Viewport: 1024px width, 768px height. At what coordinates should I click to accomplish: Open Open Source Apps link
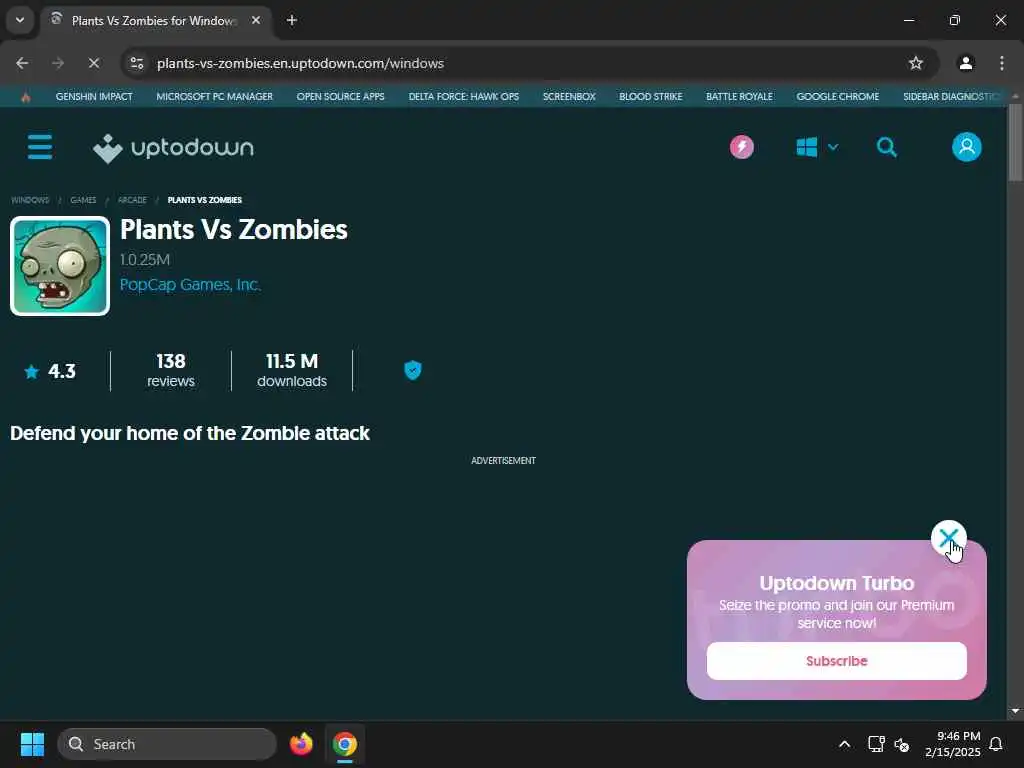340,97
